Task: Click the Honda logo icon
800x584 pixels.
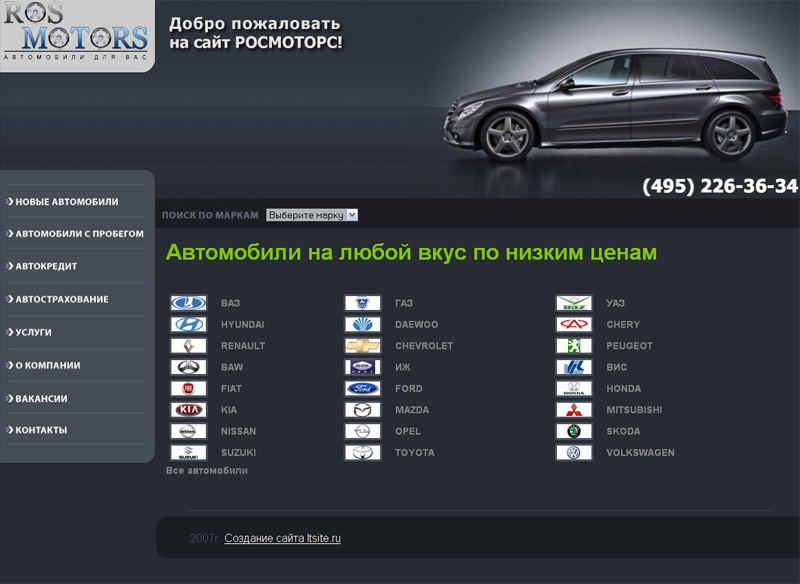Action: 574,389
